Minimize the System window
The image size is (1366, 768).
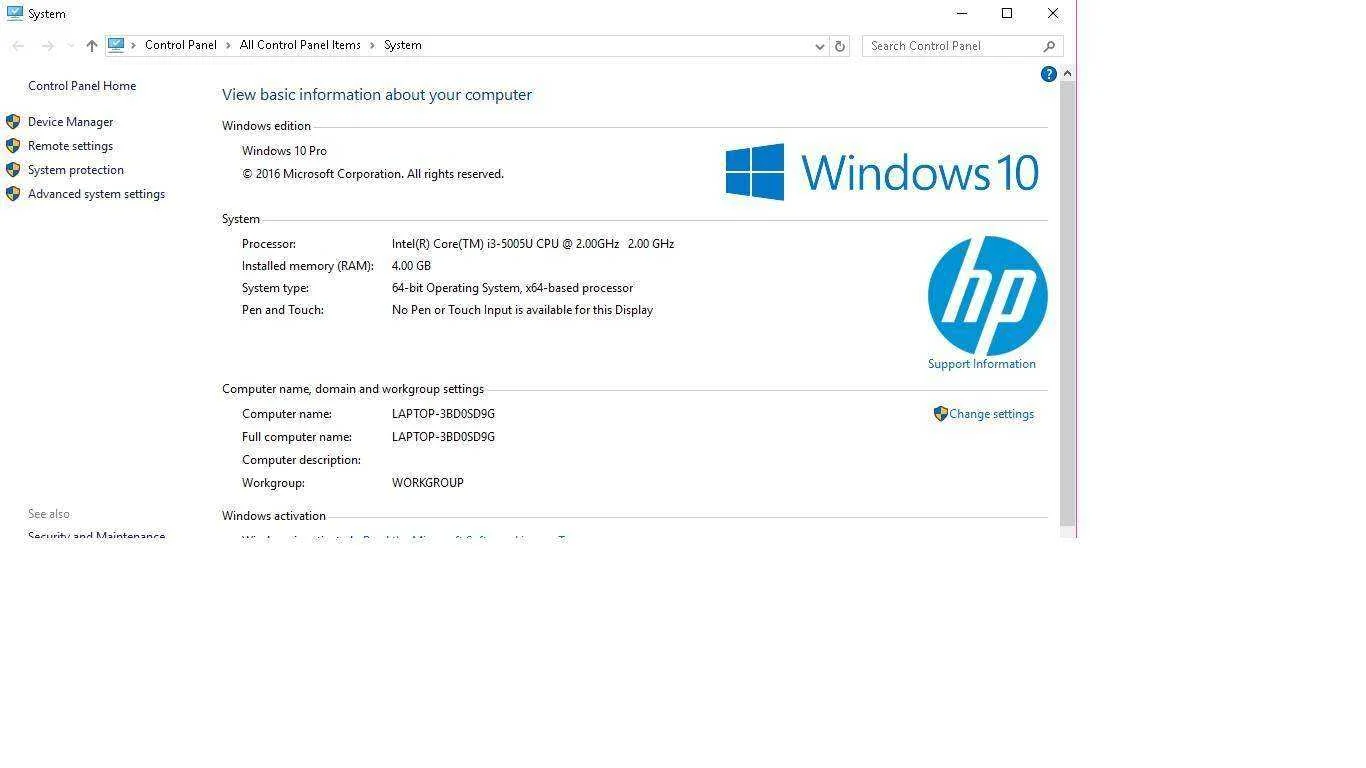962,13
